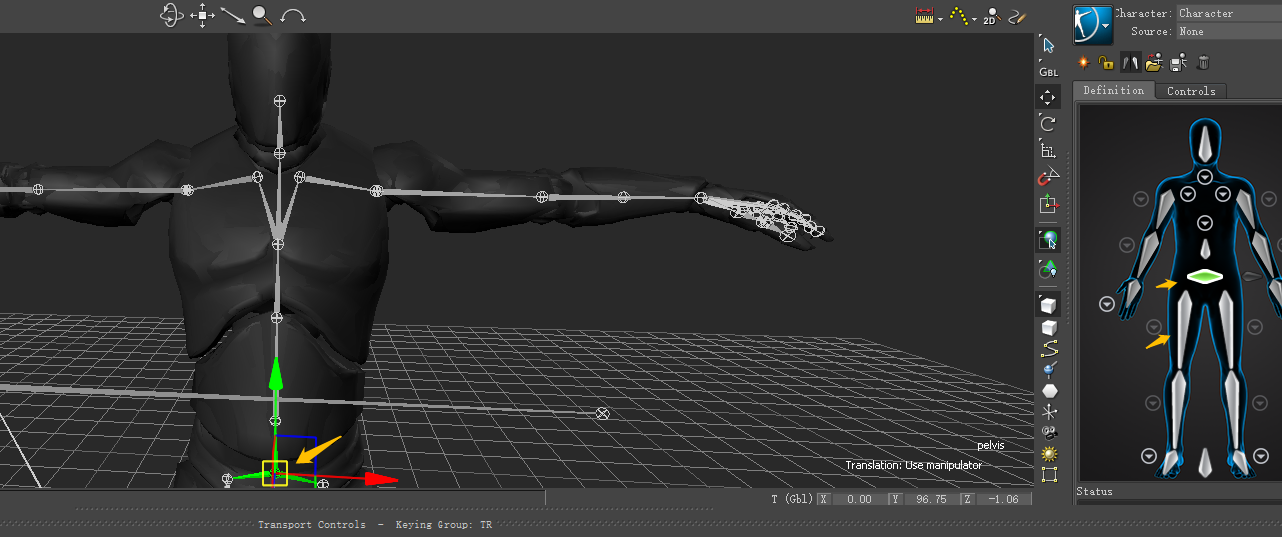Expand the circled arrow near the figure's head

[x=1206, y=177]
